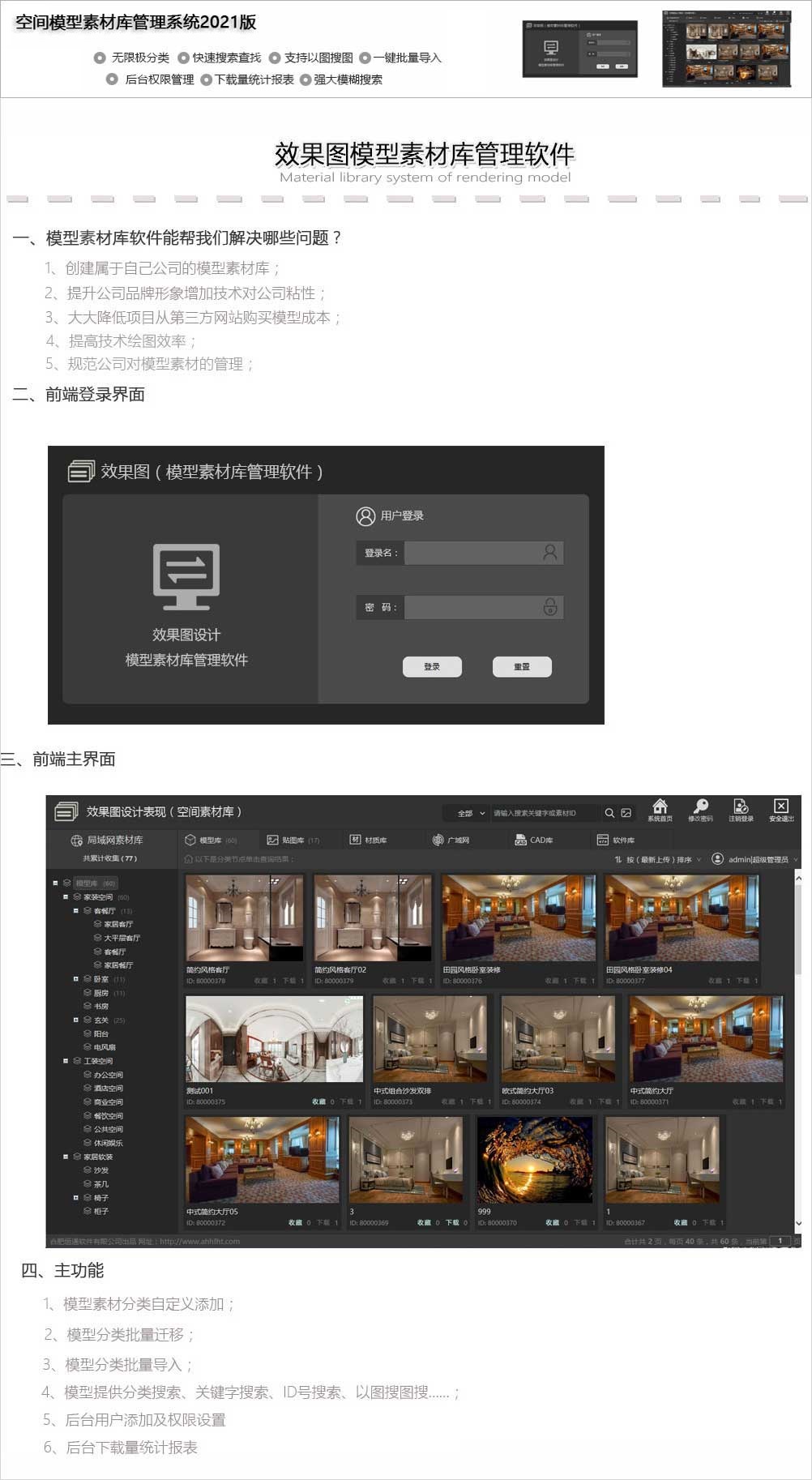Viewport: 812px width, 1480px height.
Task: Click the search-by-image icon
Action: (x=626, y=813)
